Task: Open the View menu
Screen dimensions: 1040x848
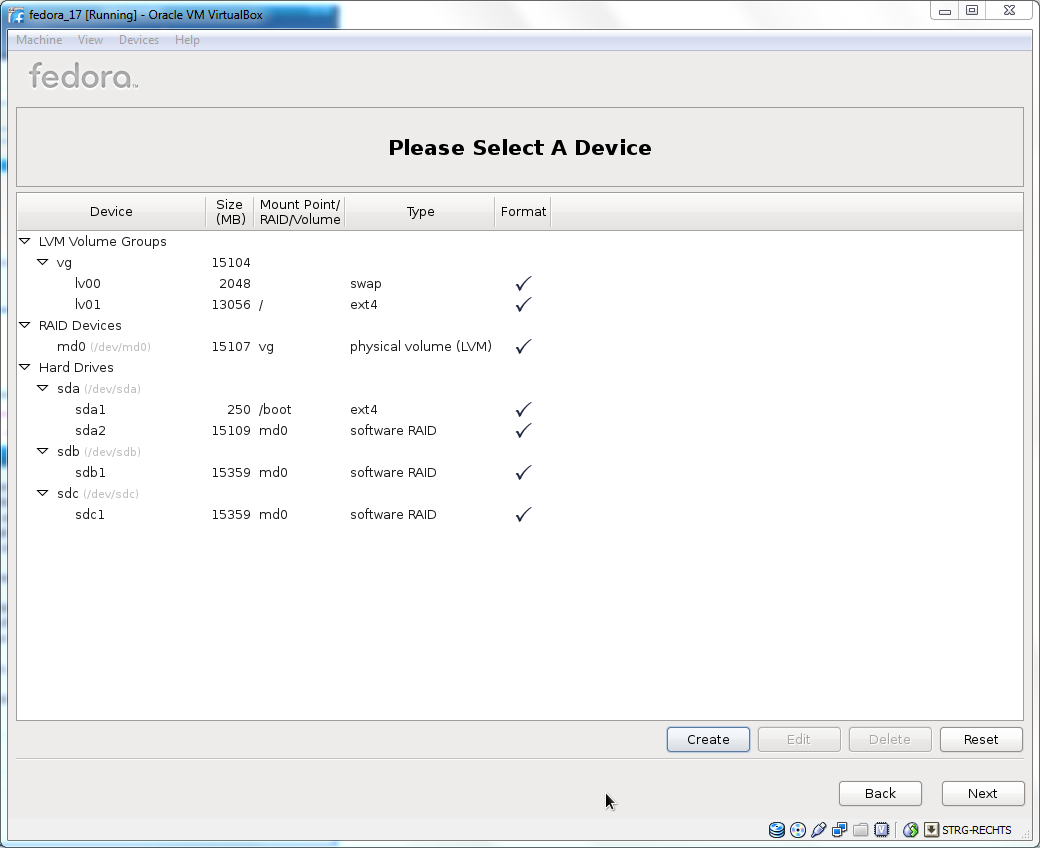Action: point(90,40)
